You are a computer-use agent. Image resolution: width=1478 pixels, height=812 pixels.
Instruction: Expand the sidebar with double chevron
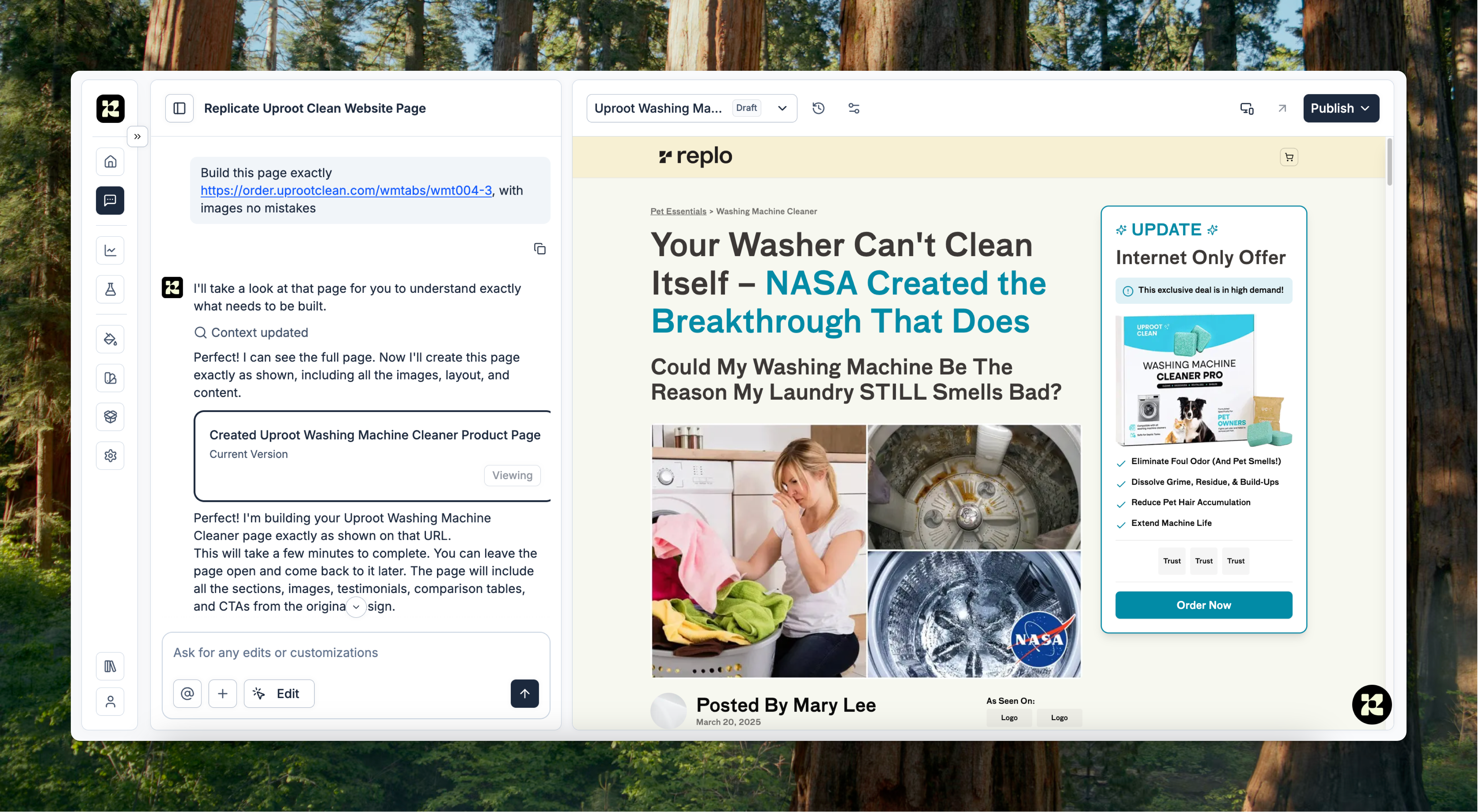pyautogui.click(x=137, y=137)
